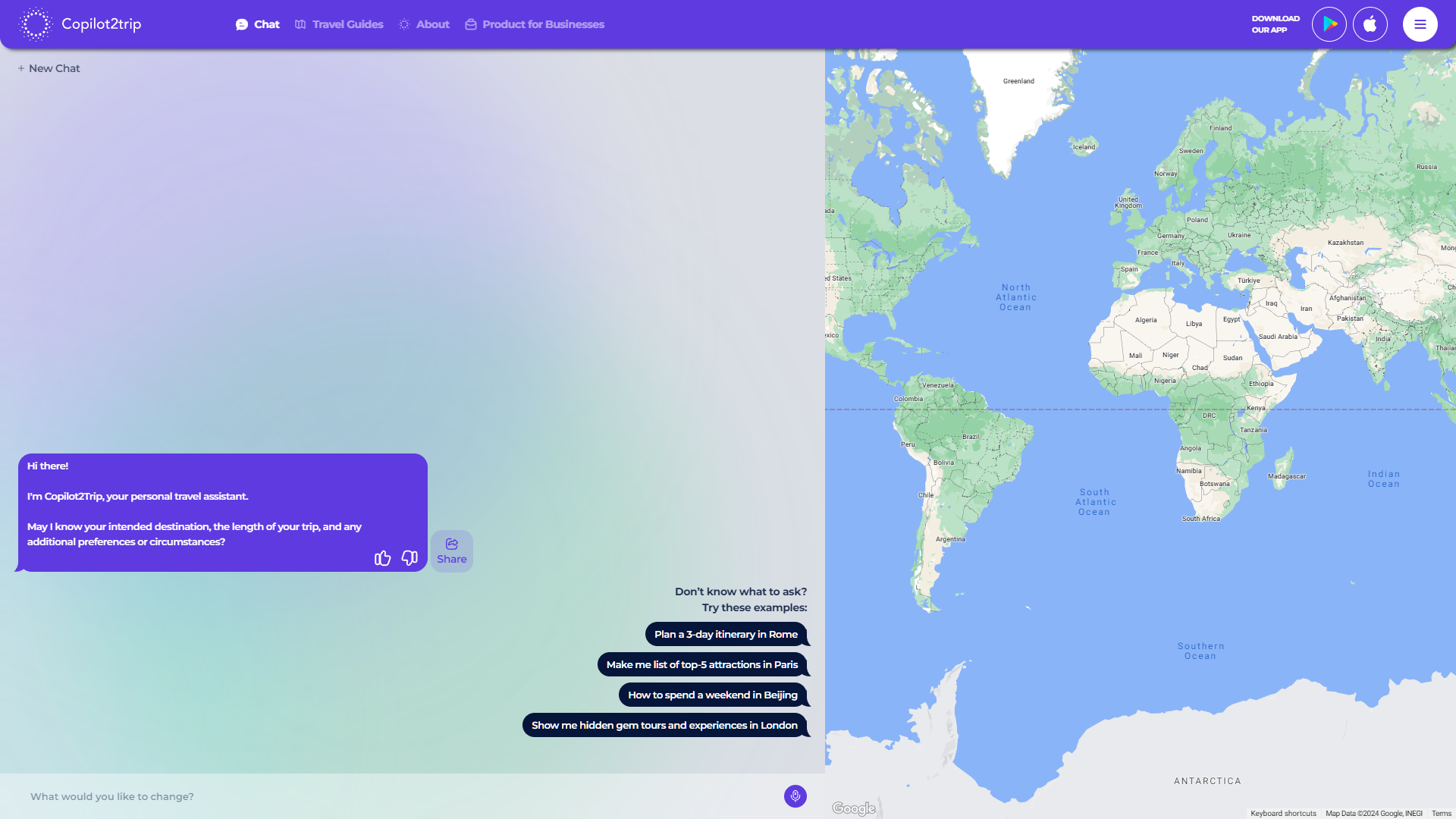Viewport: 1456px width, 819px height.
Task: Give thumbs up on the greeting message
Action: [381, 558]
